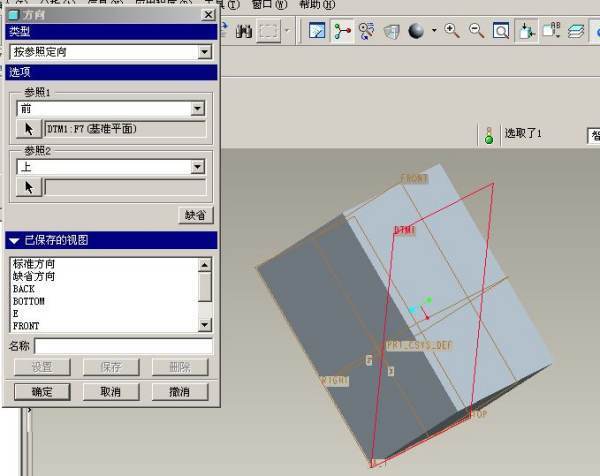This screenshot has height=476, width=600.
Task: Open the 参照2 direction dropdown showing 上
Action: click(x=197, y=167)
